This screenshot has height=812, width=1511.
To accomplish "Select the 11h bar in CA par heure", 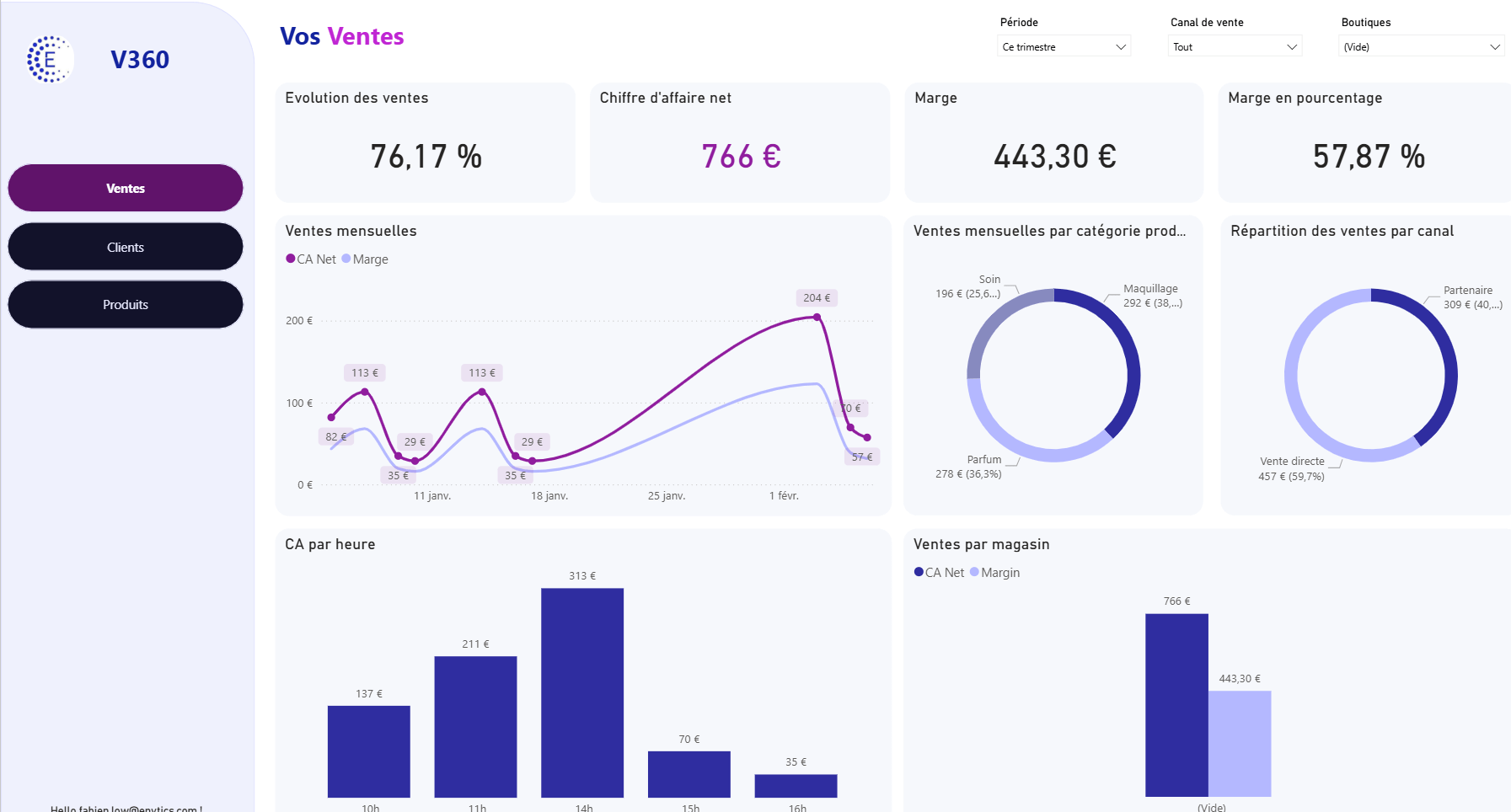I will click(x=475, y=726).
